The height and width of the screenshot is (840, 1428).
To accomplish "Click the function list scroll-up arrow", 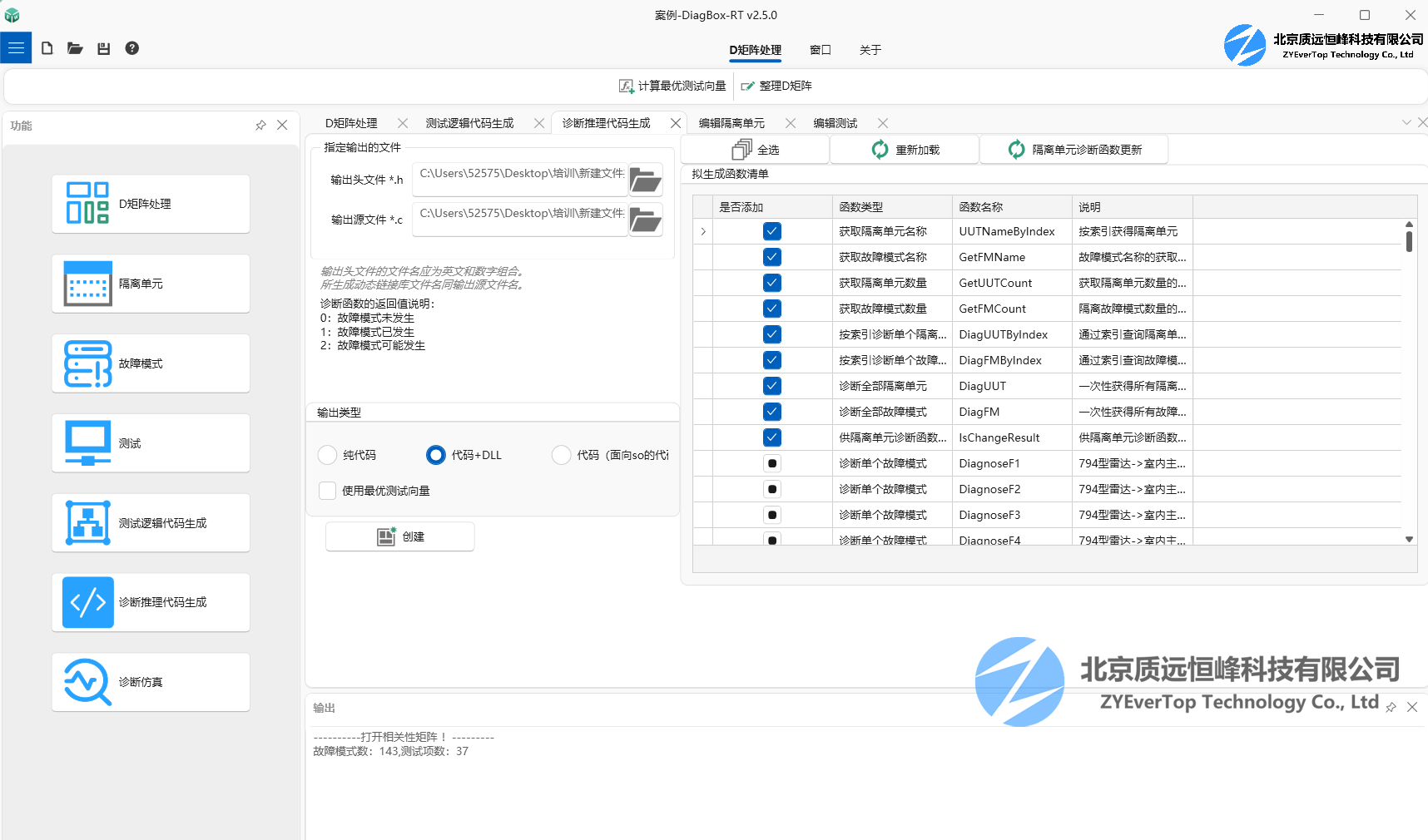I will [1409, 224].
